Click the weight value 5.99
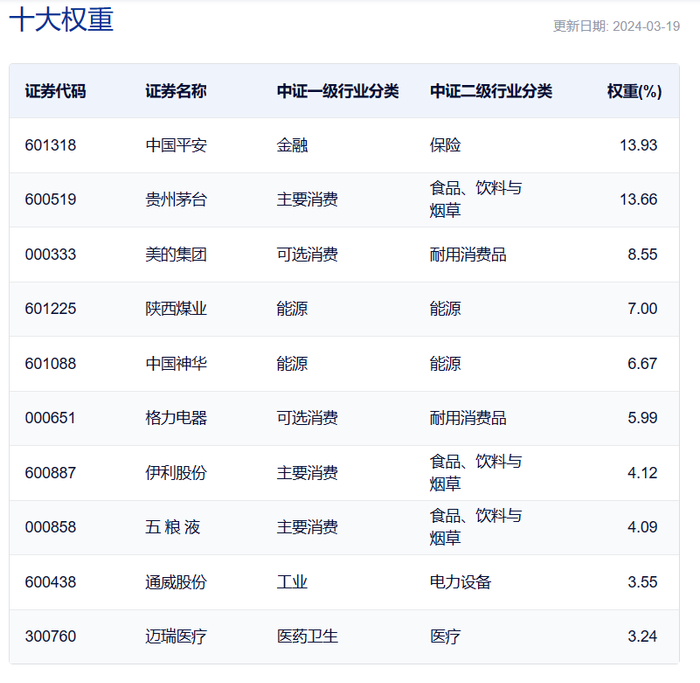Image resolution: width=700 pixels, height=683 pixels. tap(642, 418)
